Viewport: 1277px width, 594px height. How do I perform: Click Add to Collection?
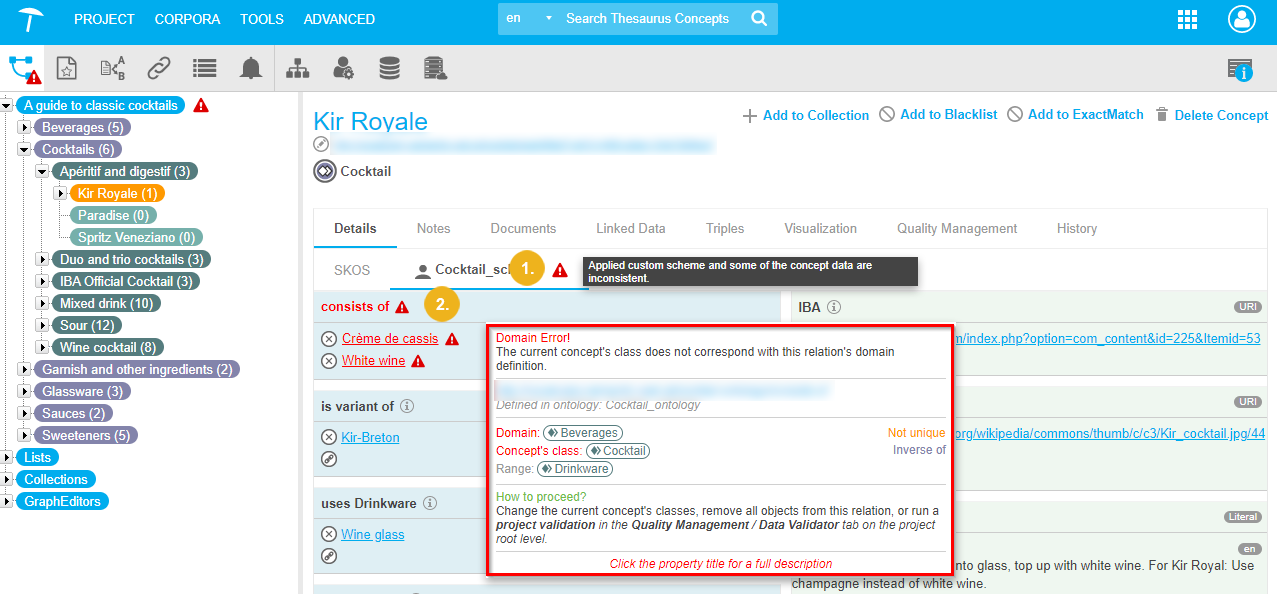point(805,115)
